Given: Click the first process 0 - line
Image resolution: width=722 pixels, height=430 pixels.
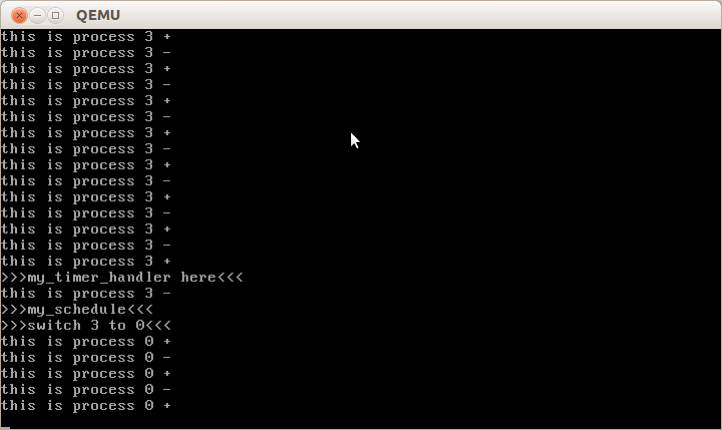Looking at the screenshot, I should point(86,358).
